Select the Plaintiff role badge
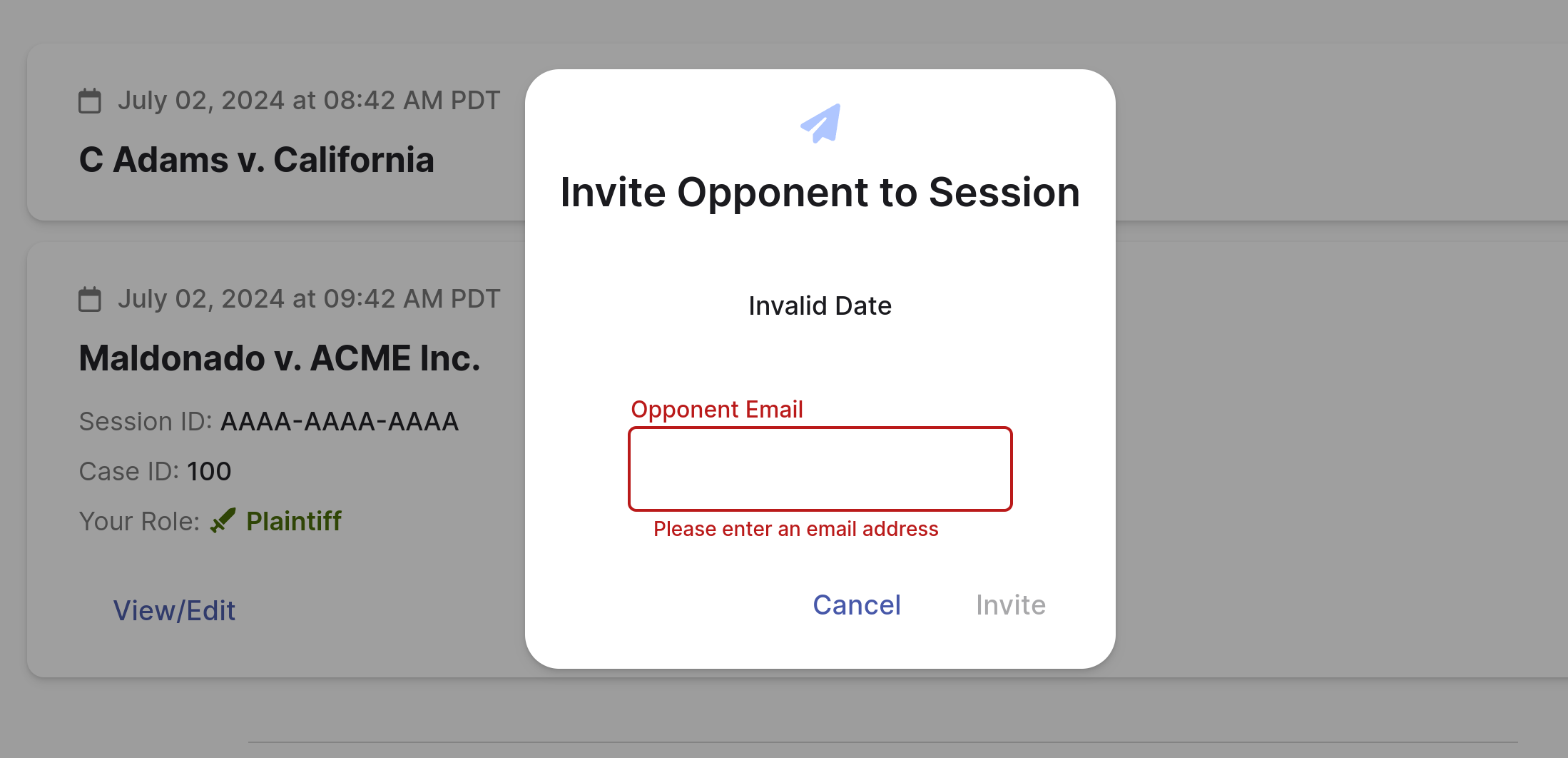Screen dimensions: 1568x758 [293, 520]
